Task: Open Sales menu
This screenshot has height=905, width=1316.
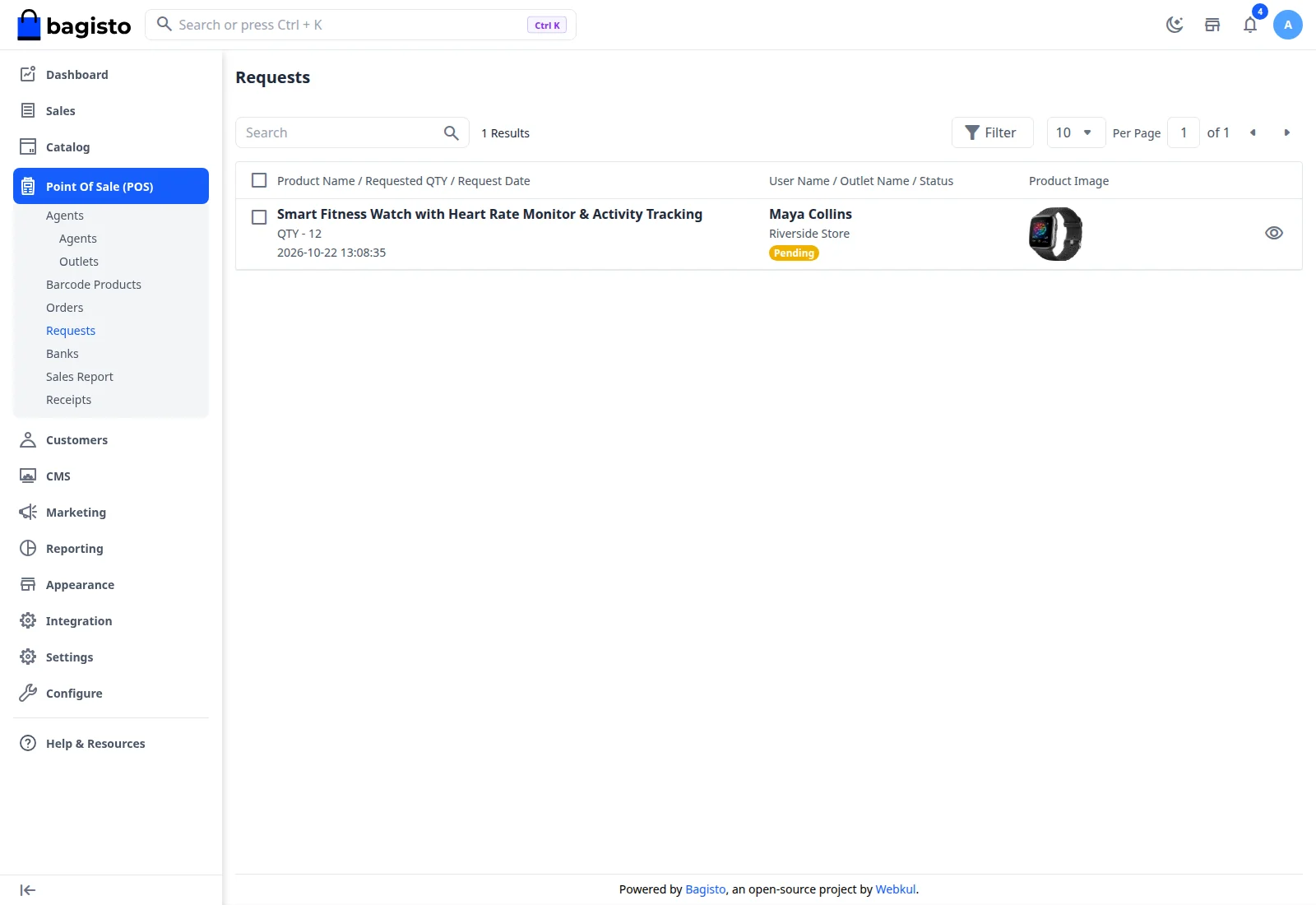Action: [x=111, y=111]
